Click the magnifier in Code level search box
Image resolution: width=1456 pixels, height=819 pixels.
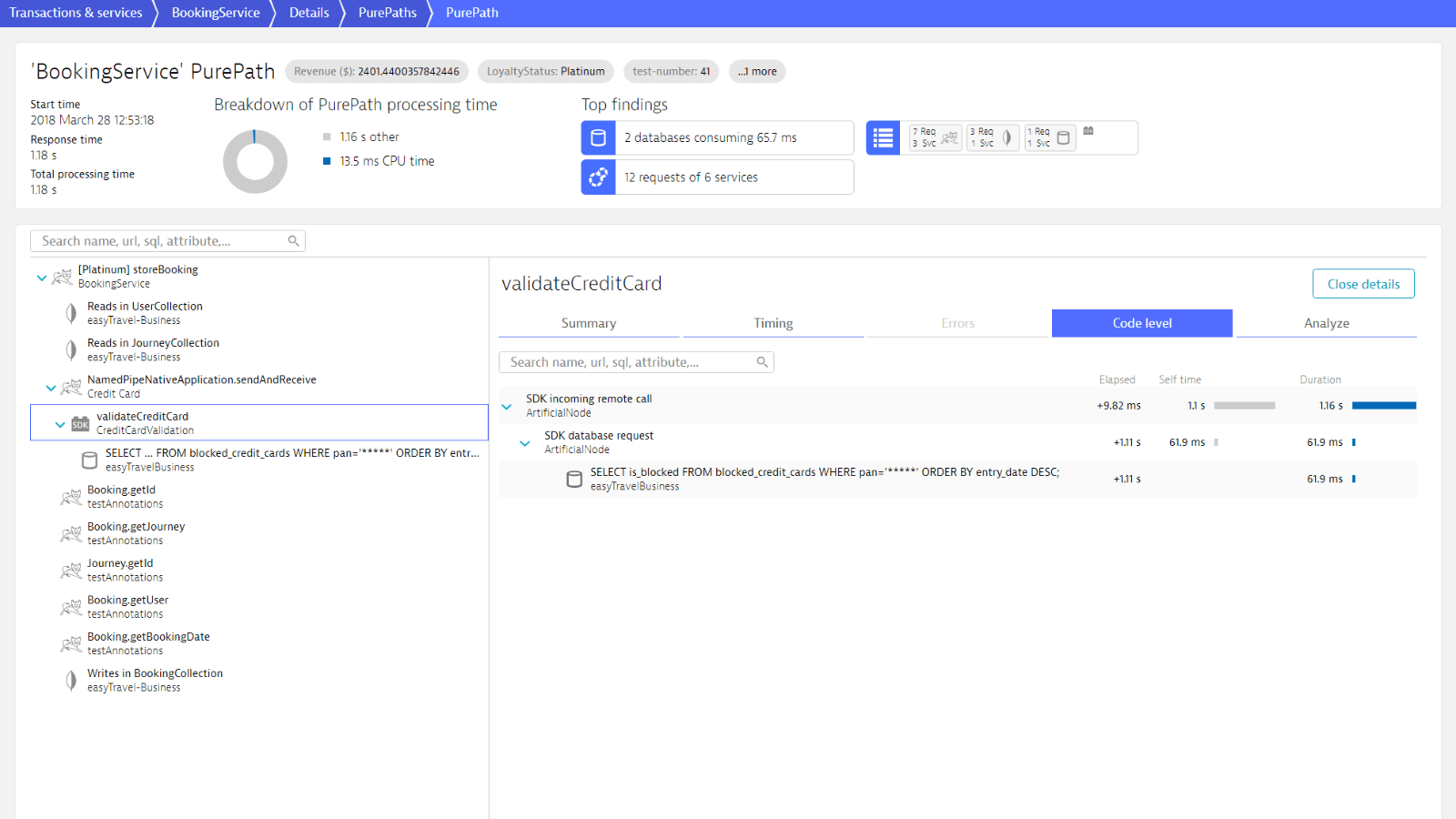coord(762,362)
